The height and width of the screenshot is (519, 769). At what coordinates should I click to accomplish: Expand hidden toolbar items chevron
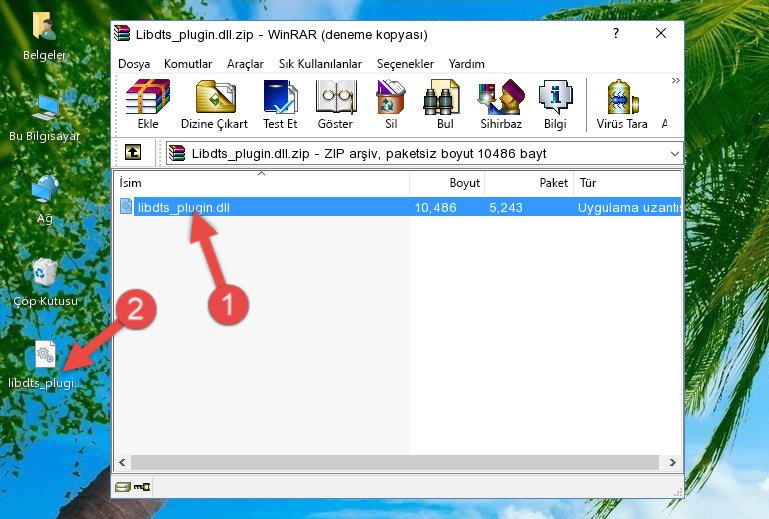675,80
